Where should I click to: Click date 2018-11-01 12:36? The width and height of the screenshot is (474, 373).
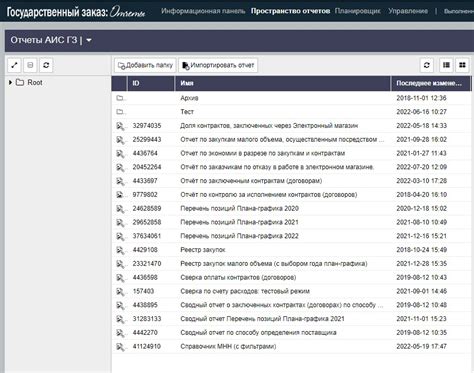421,98
